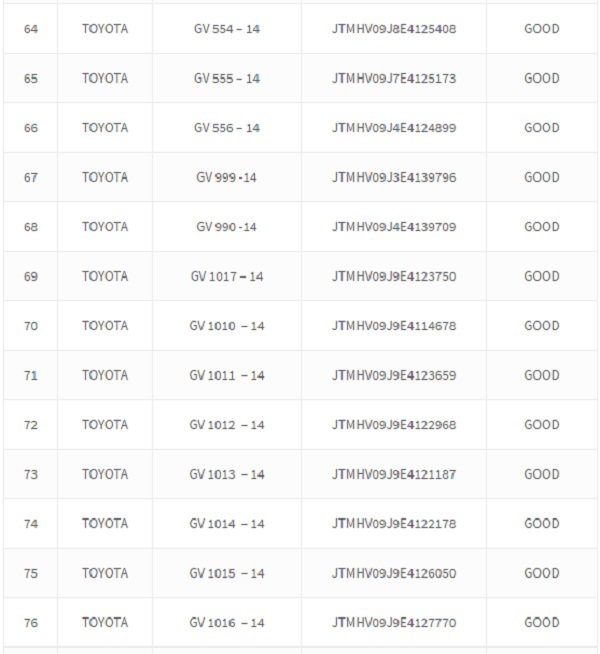Select the row number 71 cell
This screenshot has width=600, height=654.
coord(30,375)
